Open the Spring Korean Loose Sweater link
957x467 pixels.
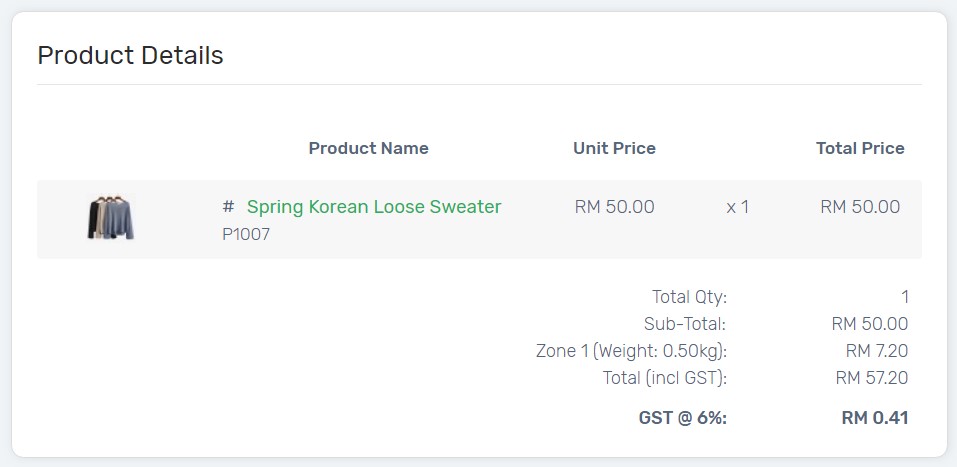pyautogui.click(x=374, y=207)
